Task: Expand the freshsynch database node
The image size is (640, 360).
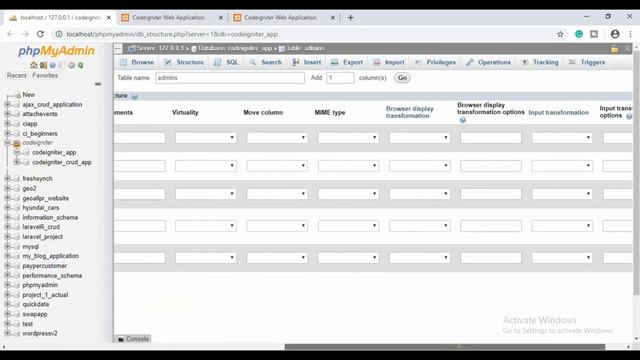Action: point(7,178)
